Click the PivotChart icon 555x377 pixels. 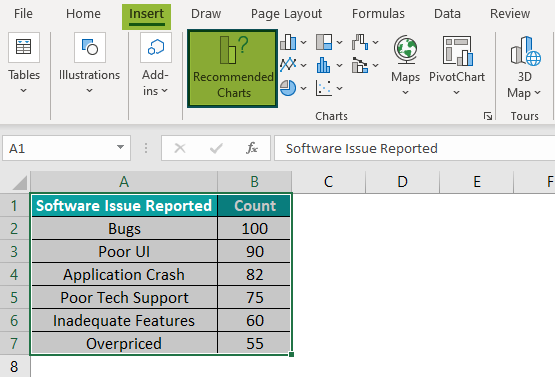click(457, 51)
